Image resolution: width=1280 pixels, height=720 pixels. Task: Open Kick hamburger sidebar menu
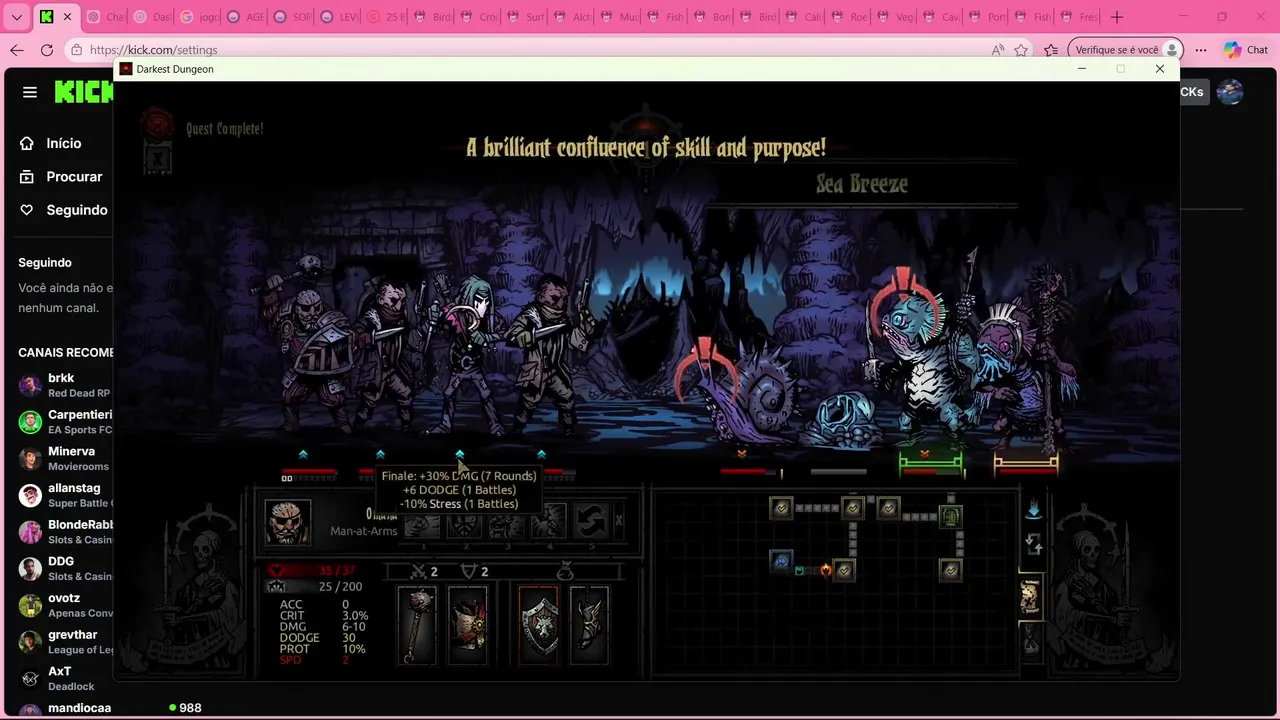click(x=30, y=92)
